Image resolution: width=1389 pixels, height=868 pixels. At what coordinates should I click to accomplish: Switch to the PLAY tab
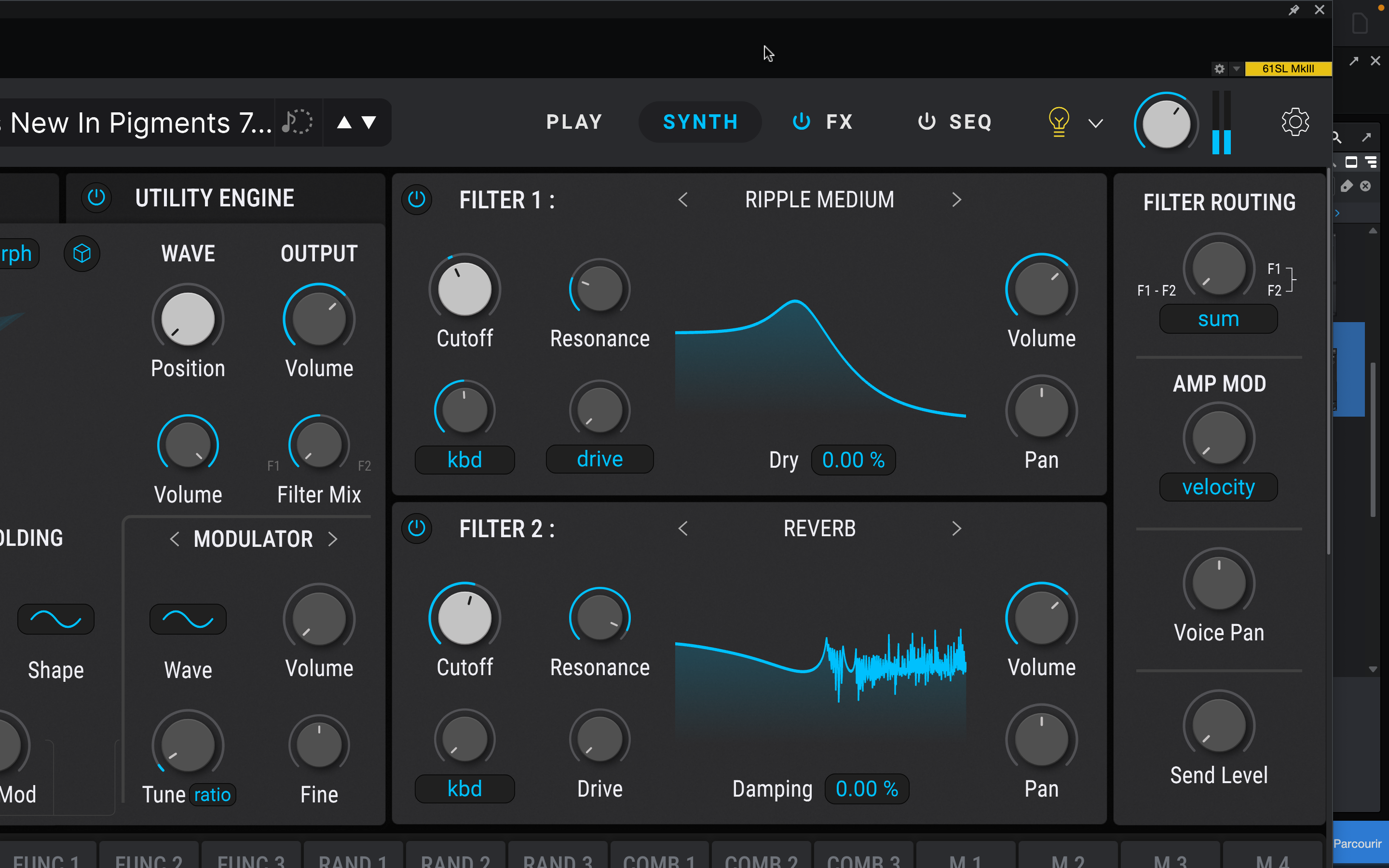[574, 122]
